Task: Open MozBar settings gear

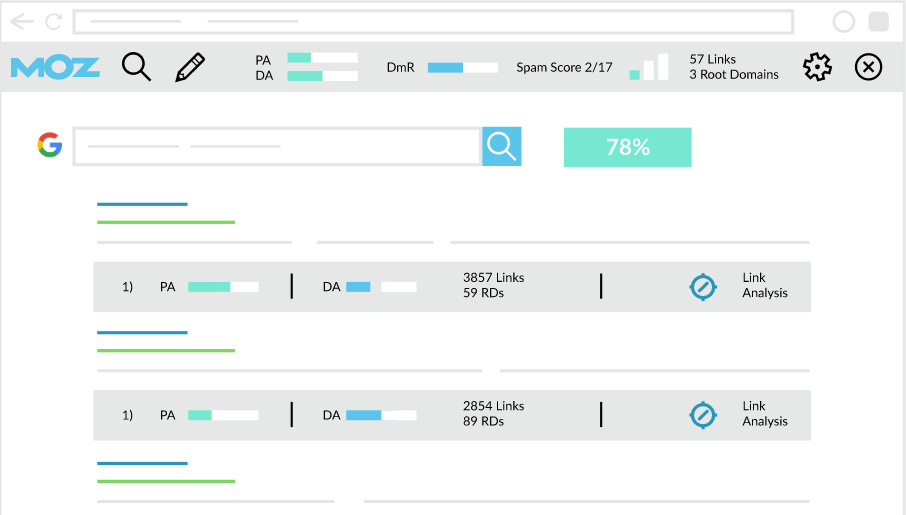Action: click(817, 67)
